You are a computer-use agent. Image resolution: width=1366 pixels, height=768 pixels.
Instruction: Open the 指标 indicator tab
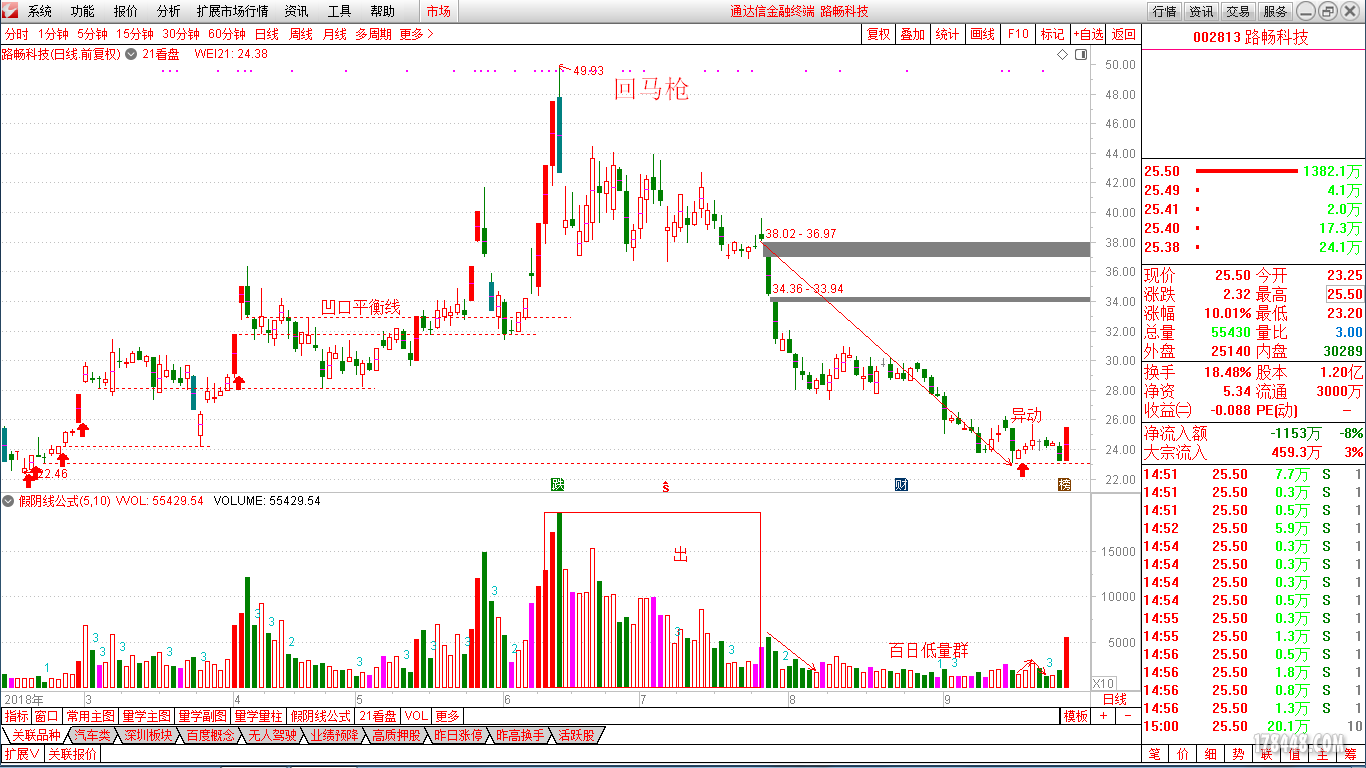tap(17, 716)
